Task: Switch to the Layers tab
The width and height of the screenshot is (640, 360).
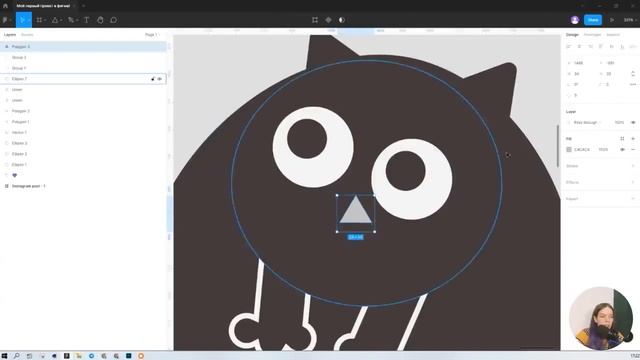Action: point(10,35)
